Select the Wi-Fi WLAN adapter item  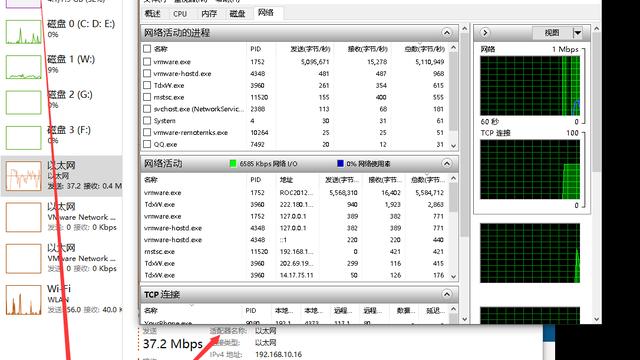click(x=61, y=299)
